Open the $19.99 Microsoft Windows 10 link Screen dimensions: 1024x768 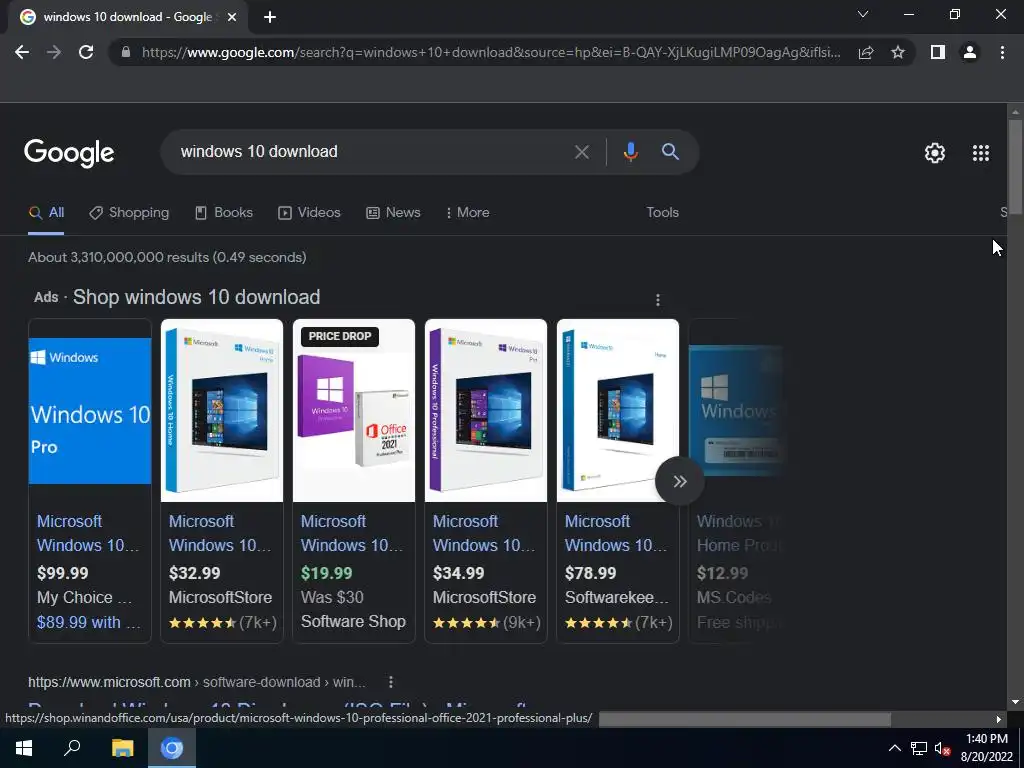(352, 533)
